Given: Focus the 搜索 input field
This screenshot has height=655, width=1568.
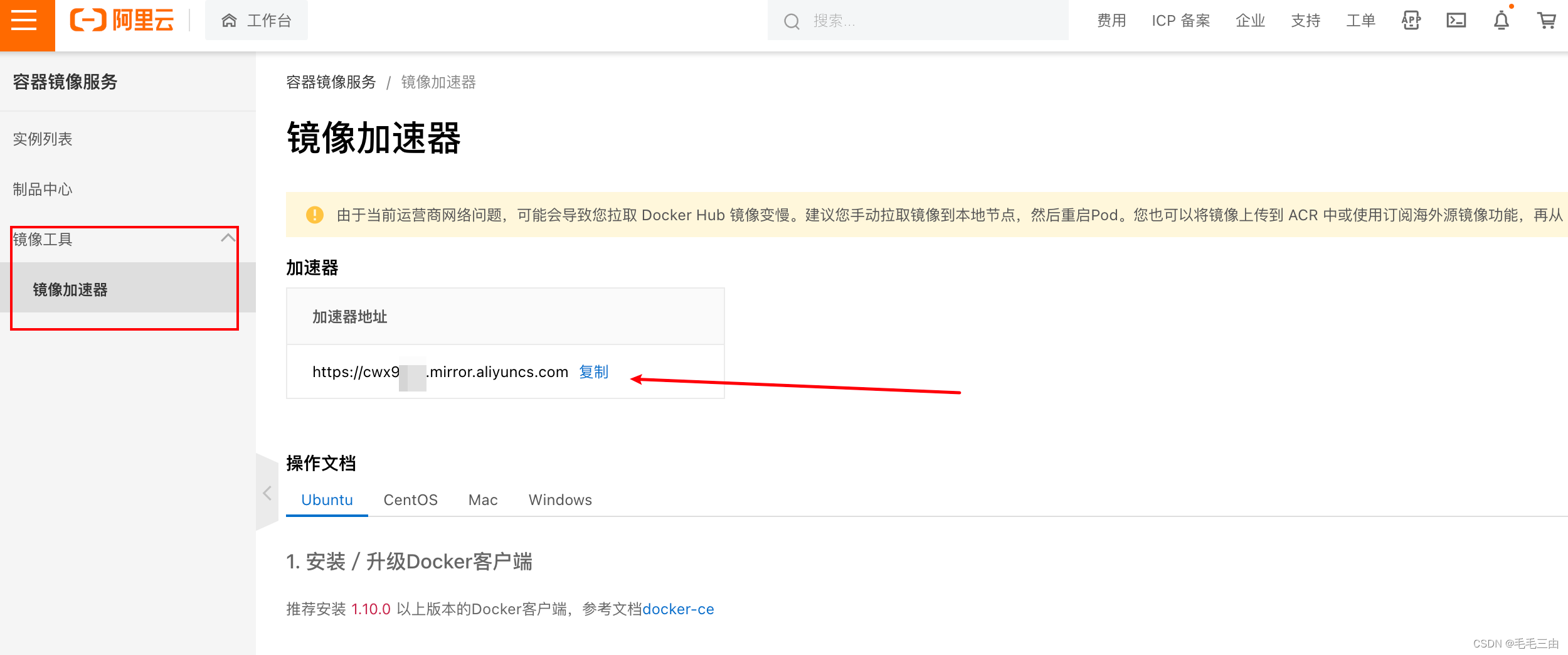Looking at the screenshot, I should click(x=918, y=21).
